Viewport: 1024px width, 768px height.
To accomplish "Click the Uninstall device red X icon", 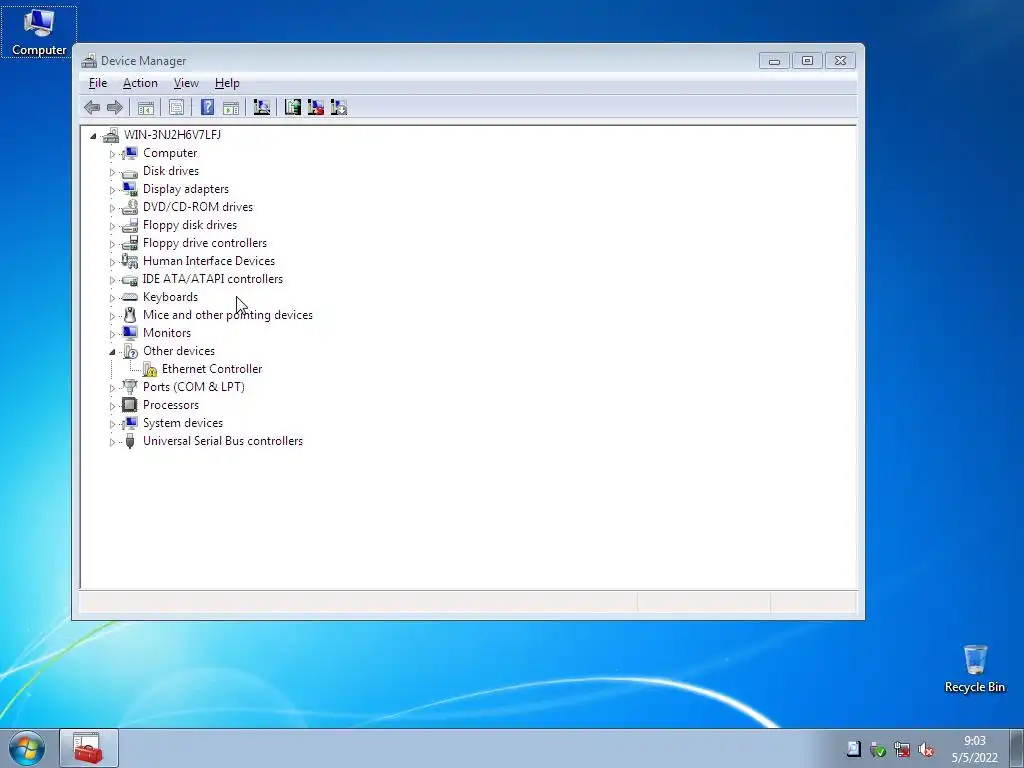I will click(x=316, y=107).
